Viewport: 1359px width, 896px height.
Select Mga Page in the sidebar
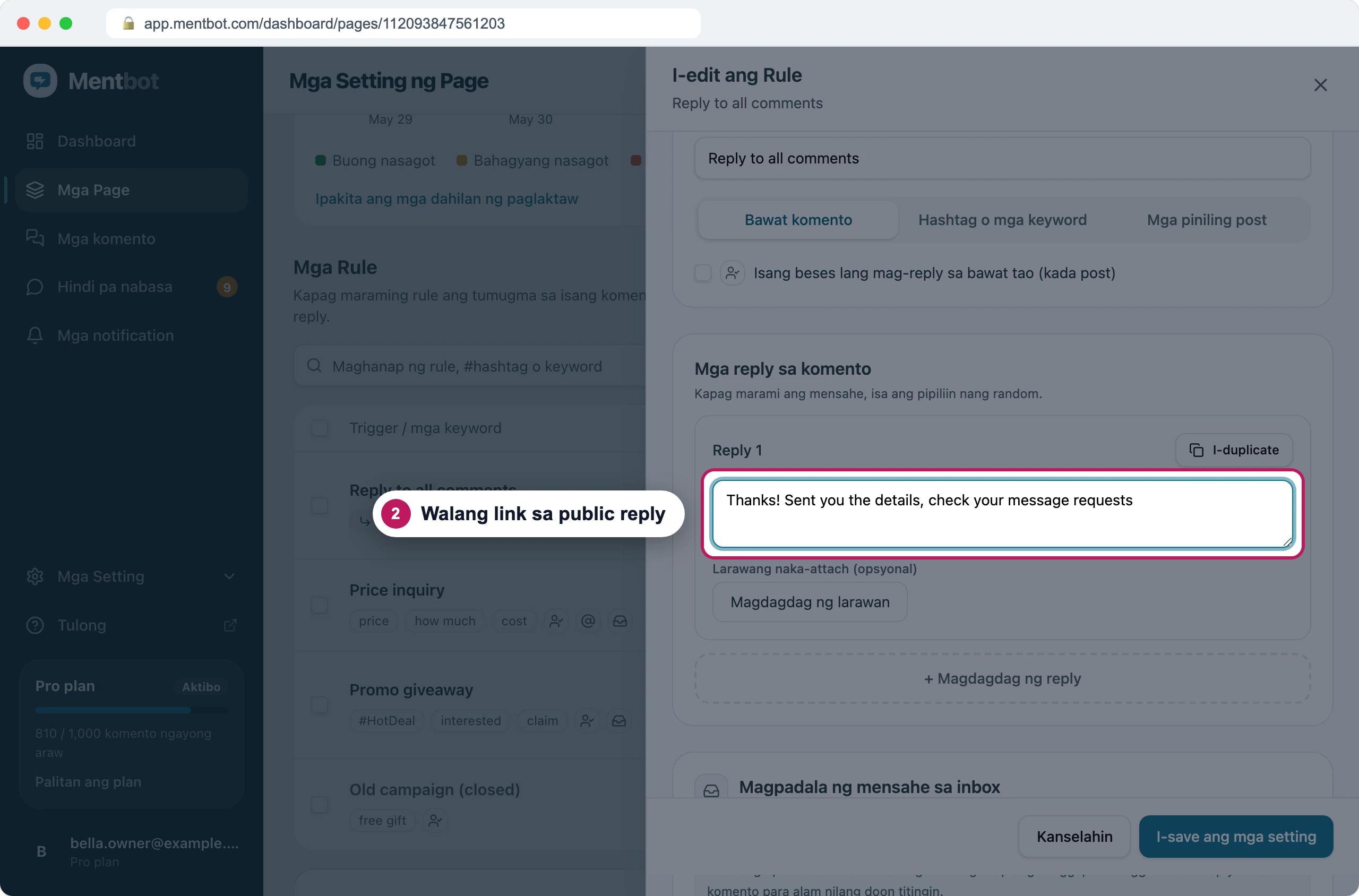pos(132,189)
